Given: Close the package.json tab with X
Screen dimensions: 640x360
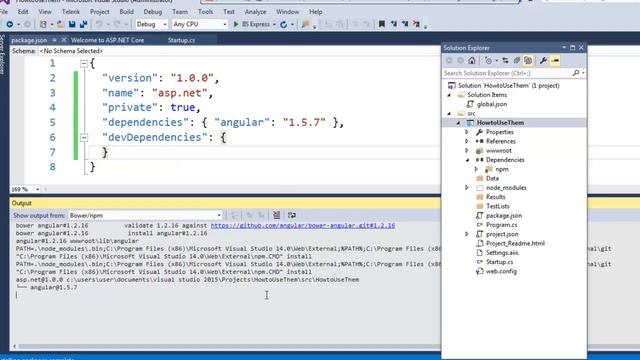Looking at the screenshot, I should (64, 40).
